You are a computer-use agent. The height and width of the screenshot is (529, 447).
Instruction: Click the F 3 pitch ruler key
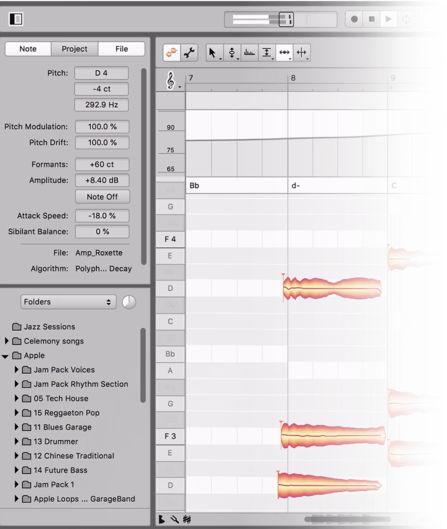point(170,436)
